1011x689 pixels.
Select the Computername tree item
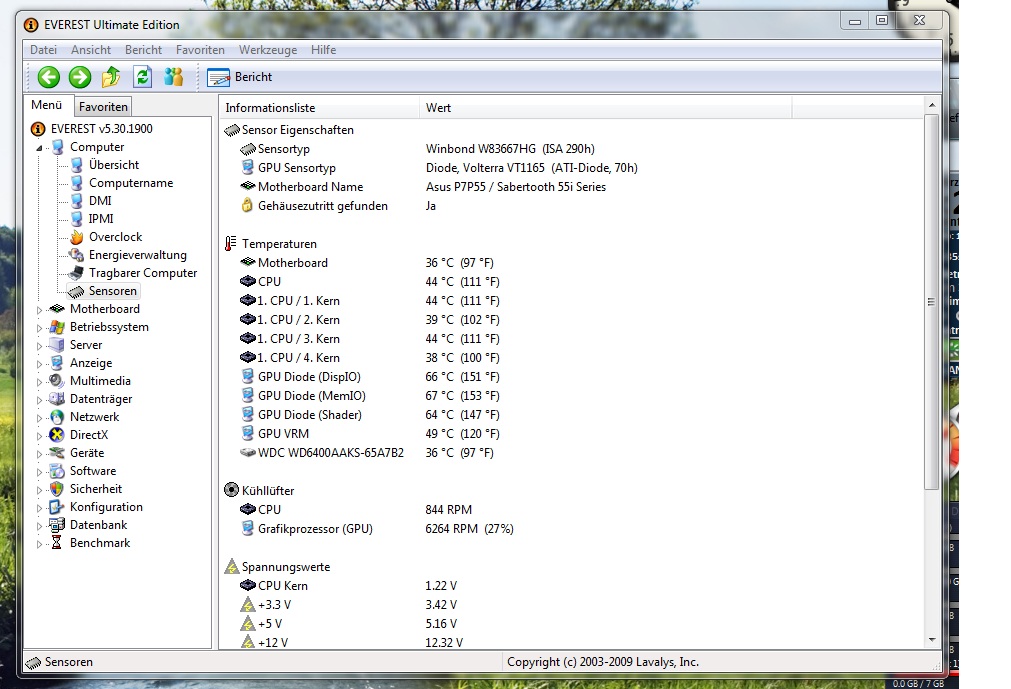[x=131, y=183]
